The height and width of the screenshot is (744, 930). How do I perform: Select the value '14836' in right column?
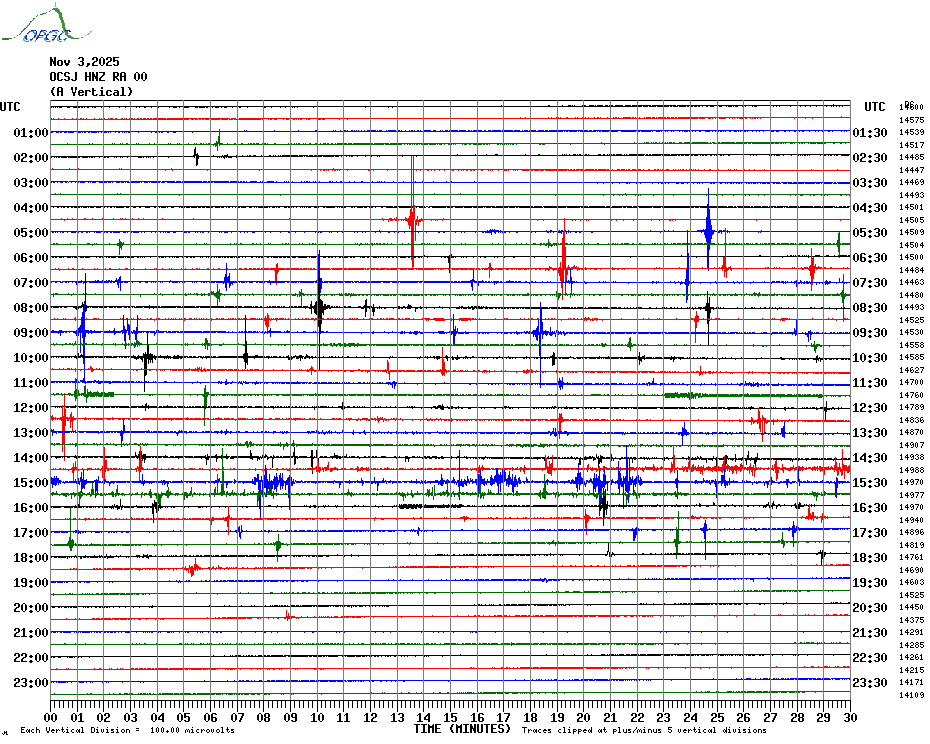point(912,420)
